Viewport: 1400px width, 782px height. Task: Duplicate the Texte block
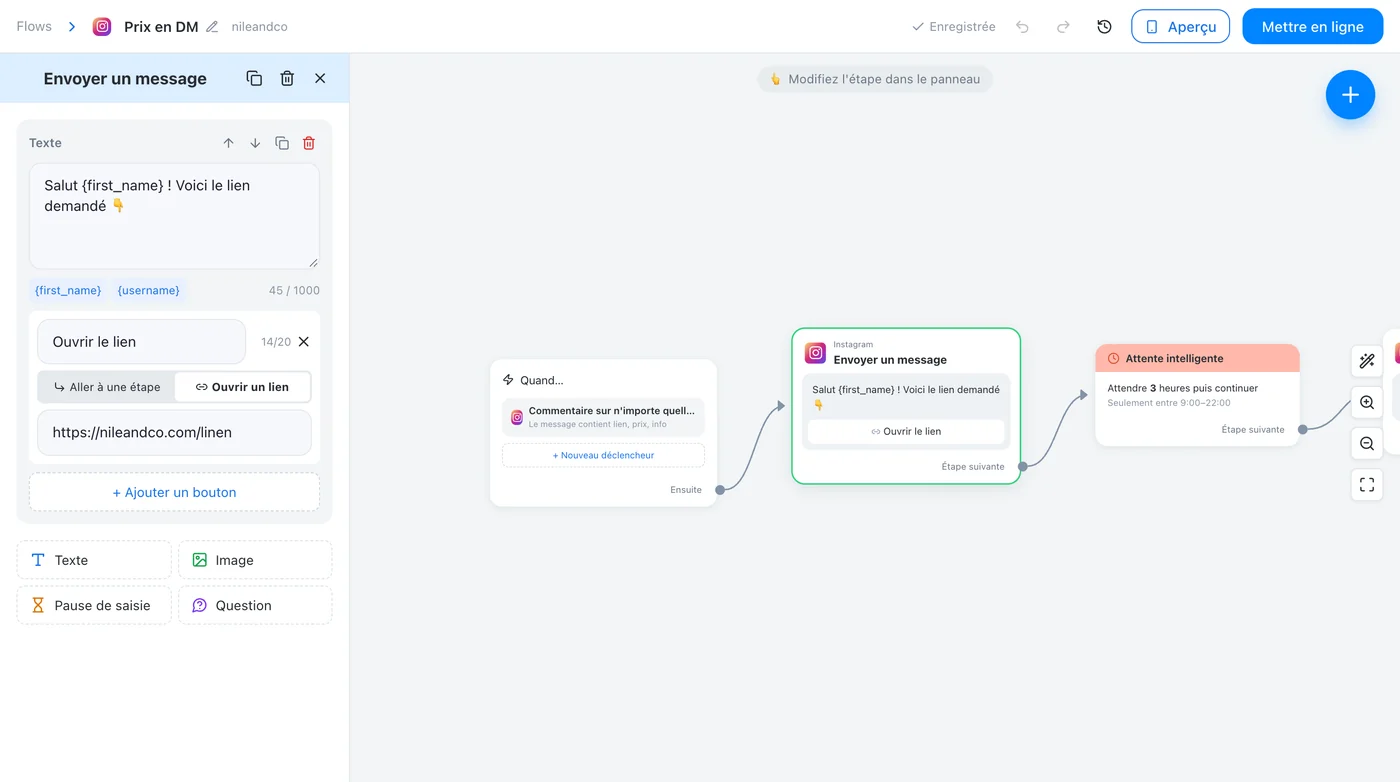click(x=282, y=143)
